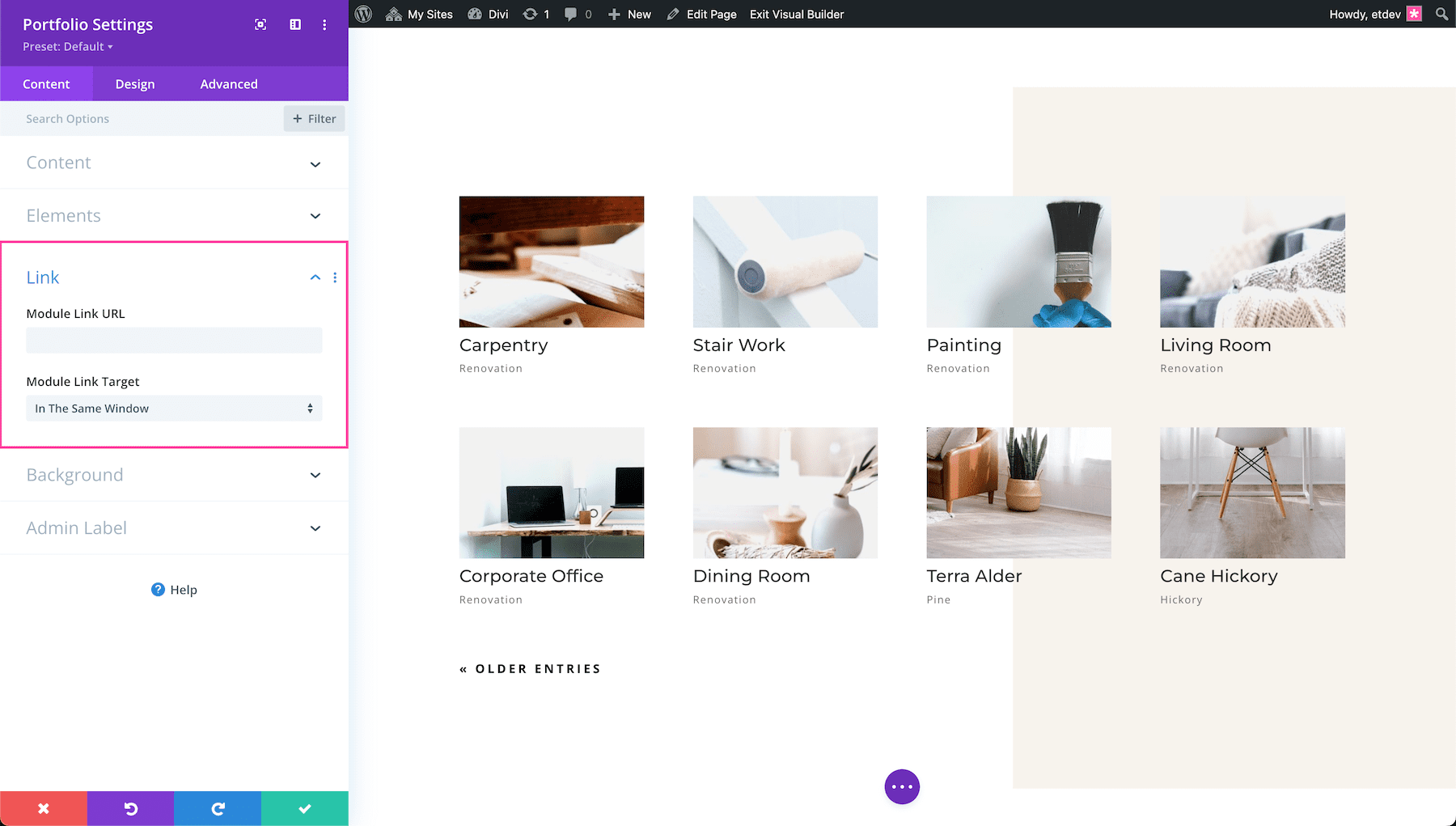1456x826 pixels.
Task: Open the Divi menu in admin bar
Action: click(x=488, y=14)
